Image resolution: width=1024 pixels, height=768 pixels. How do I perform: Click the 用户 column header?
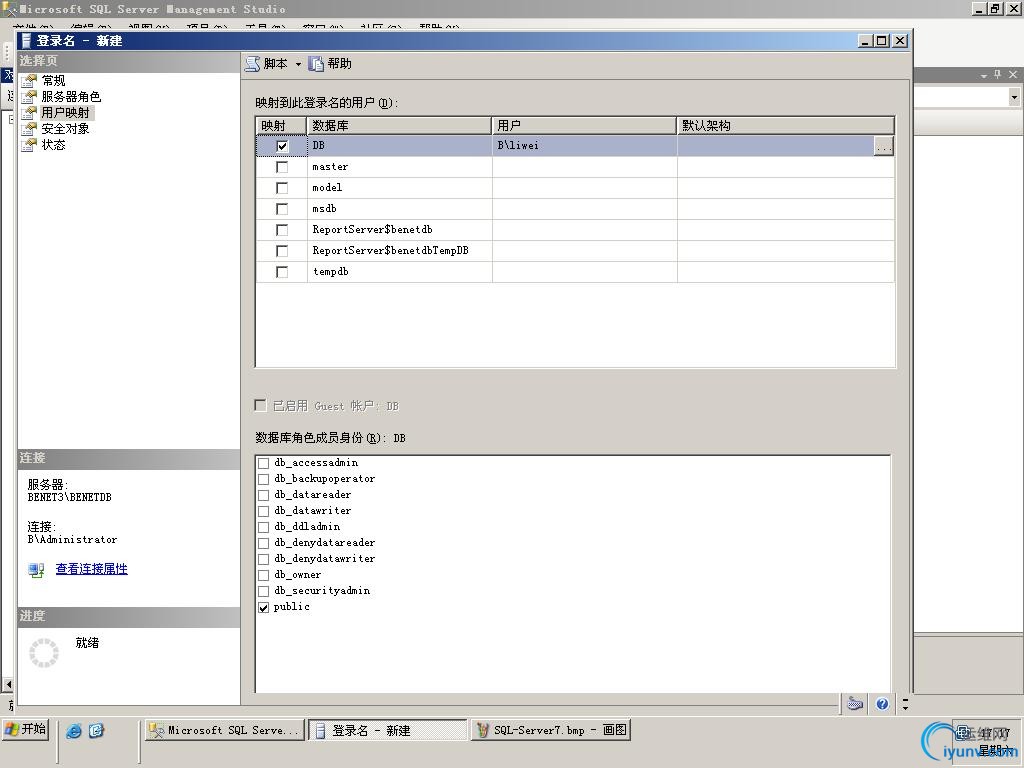point(584,125)
